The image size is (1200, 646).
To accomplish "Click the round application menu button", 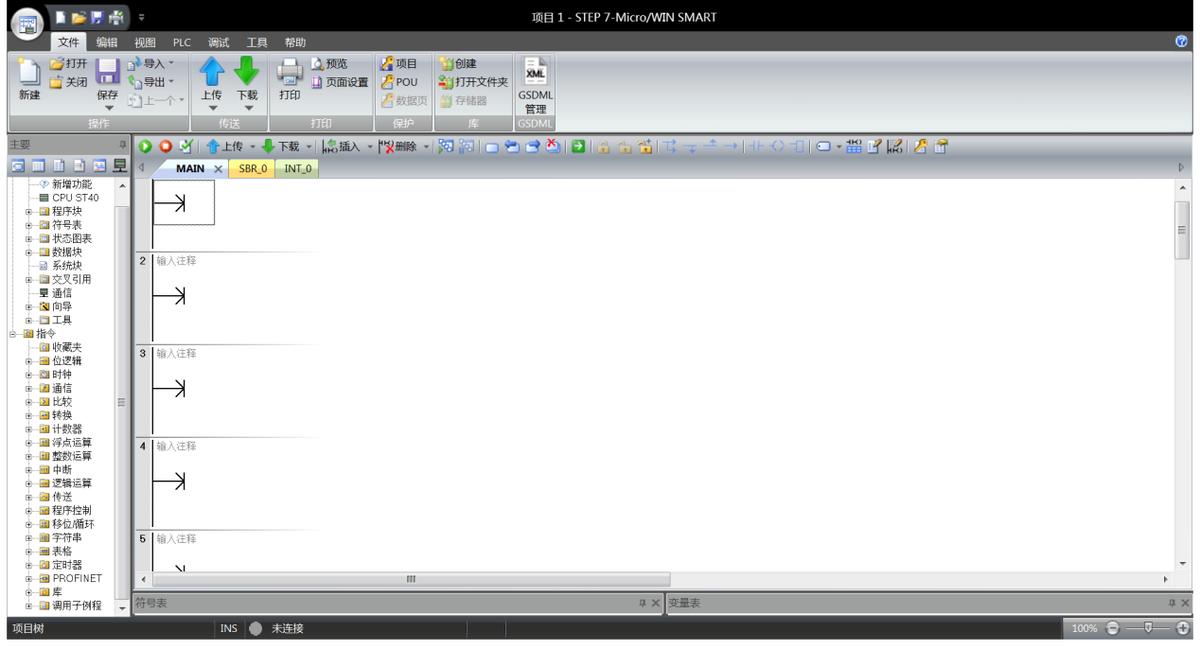I will (29, 24).
